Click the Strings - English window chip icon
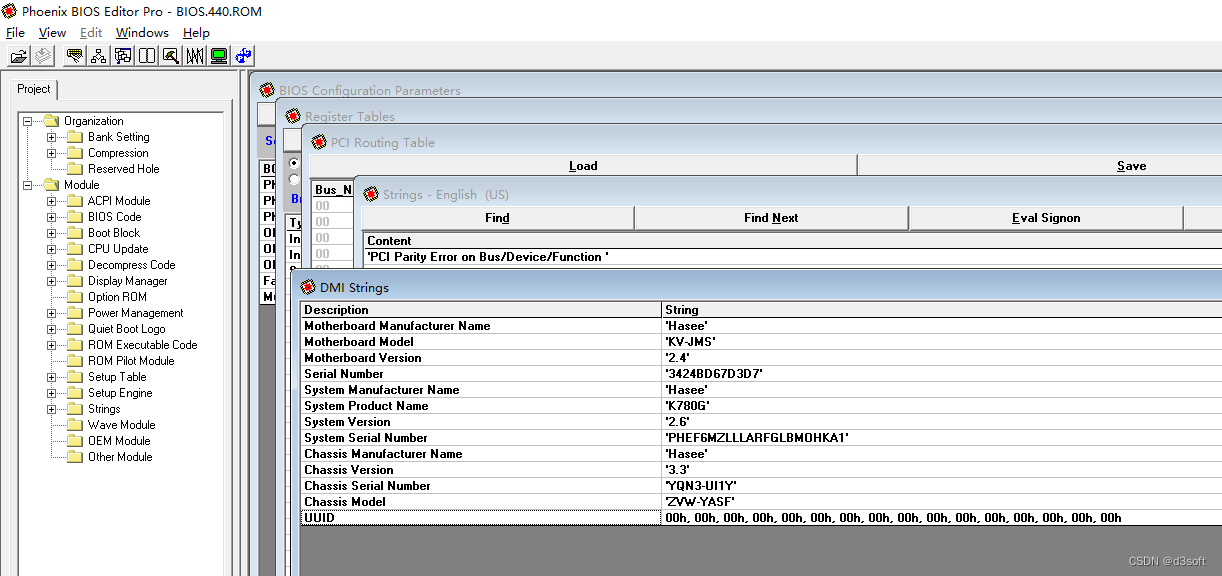The height and width of the screenshot is (576, 1222). (x=372, y=194)
